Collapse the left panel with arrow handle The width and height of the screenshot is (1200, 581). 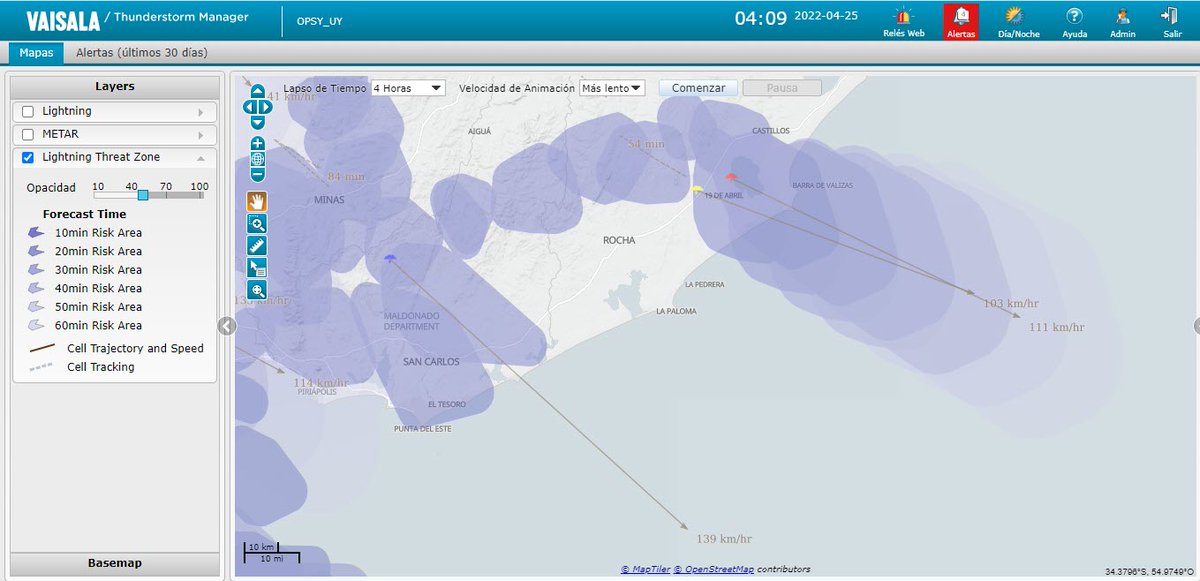coord(226,326)
